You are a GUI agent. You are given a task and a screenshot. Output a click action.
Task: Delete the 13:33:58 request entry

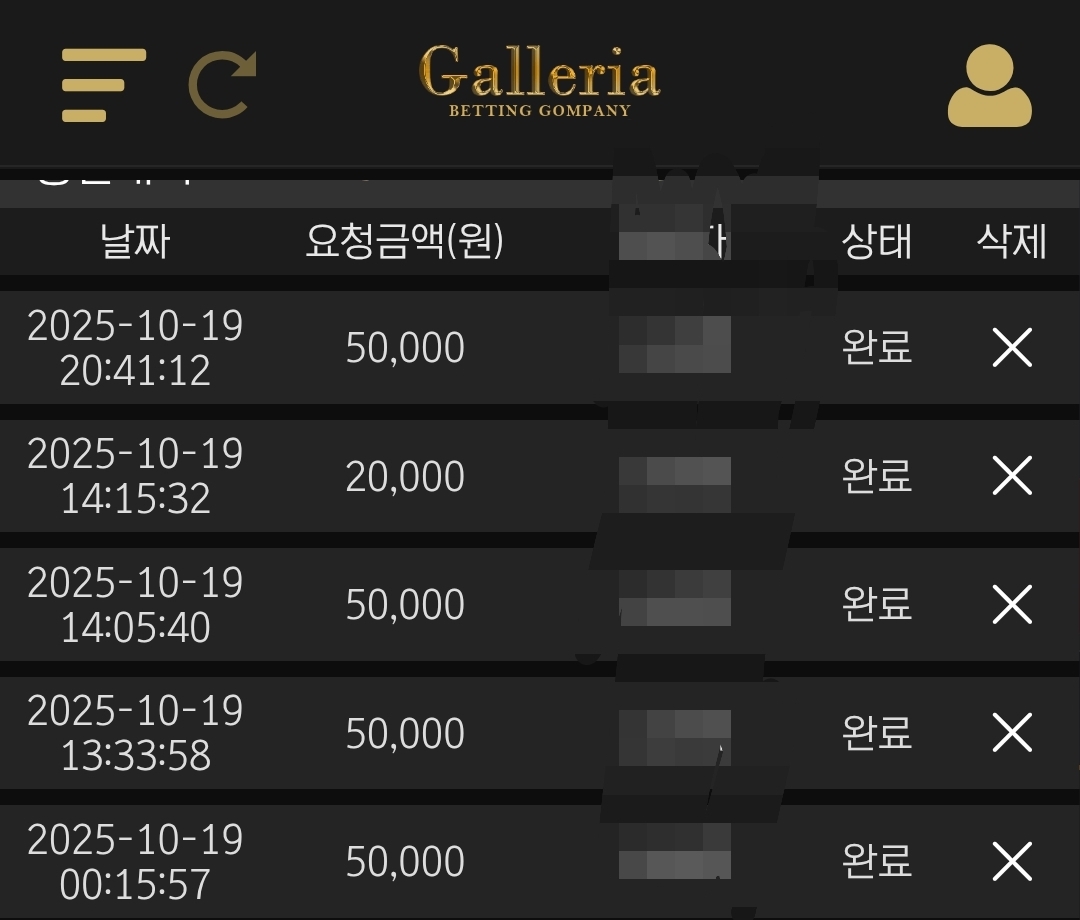point(1012,733)
